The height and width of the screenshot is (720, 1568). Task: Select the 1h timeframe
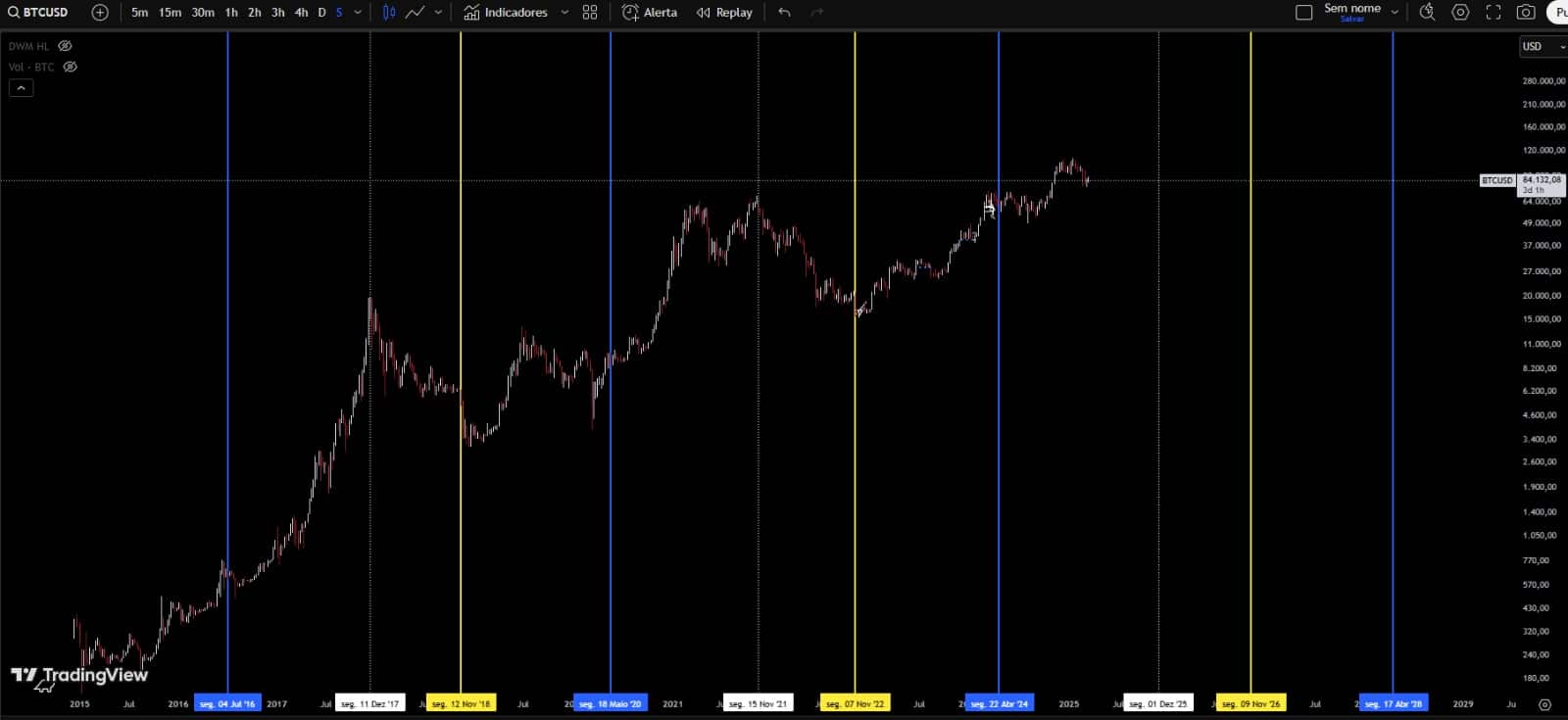tap(231, 13)
